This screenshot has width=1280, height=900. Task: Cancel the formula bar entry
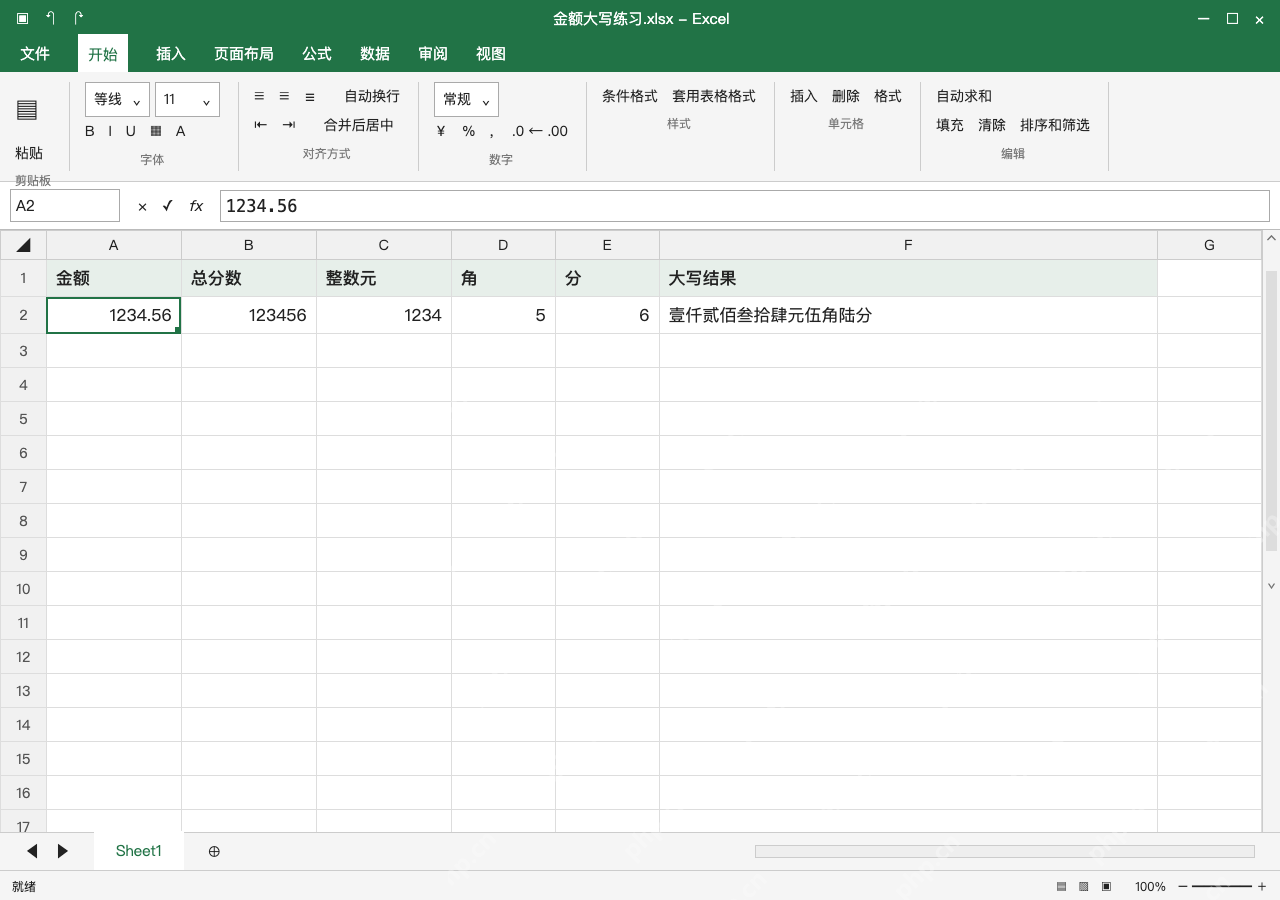(x=142, y=206)
